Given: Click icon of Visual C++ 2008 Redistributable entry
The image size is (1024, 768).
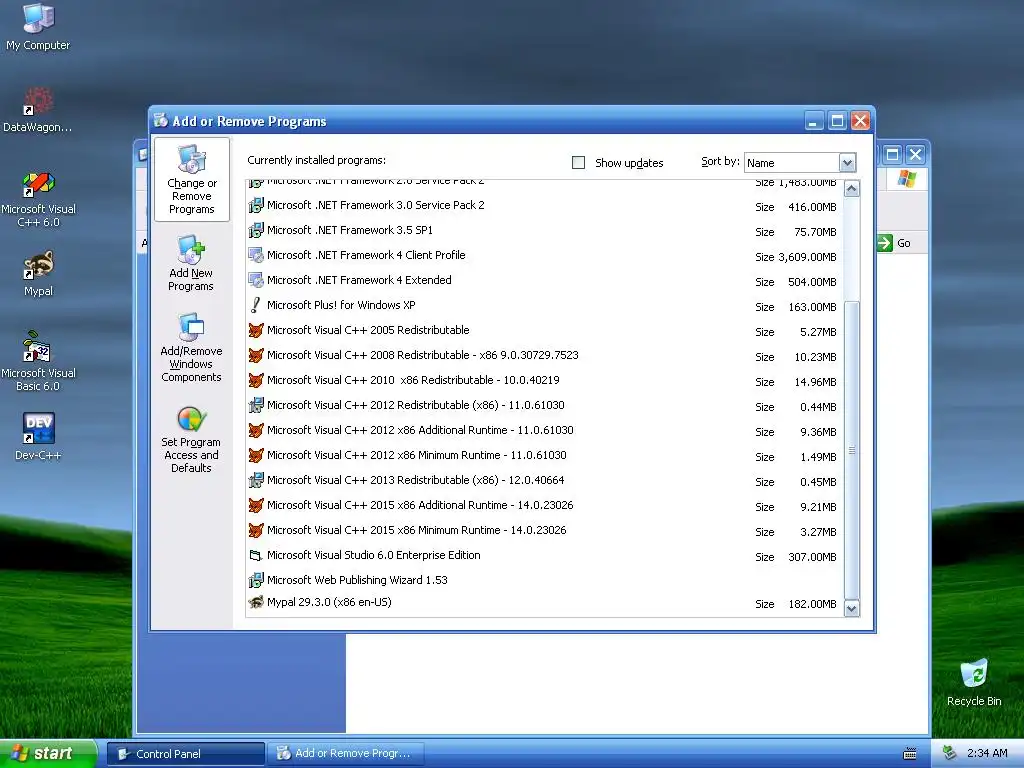Looking at the screenshot, I should 256,356.
